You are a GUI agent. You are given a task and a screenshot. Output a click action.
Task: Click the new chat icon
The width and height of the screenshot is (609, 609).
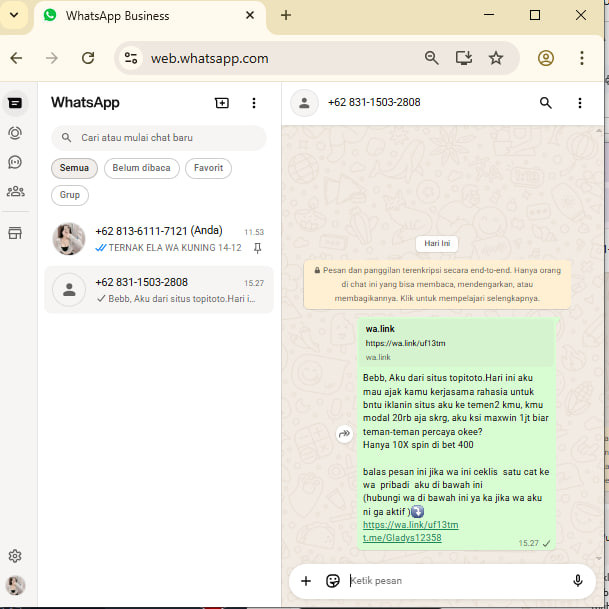[222, 103]
